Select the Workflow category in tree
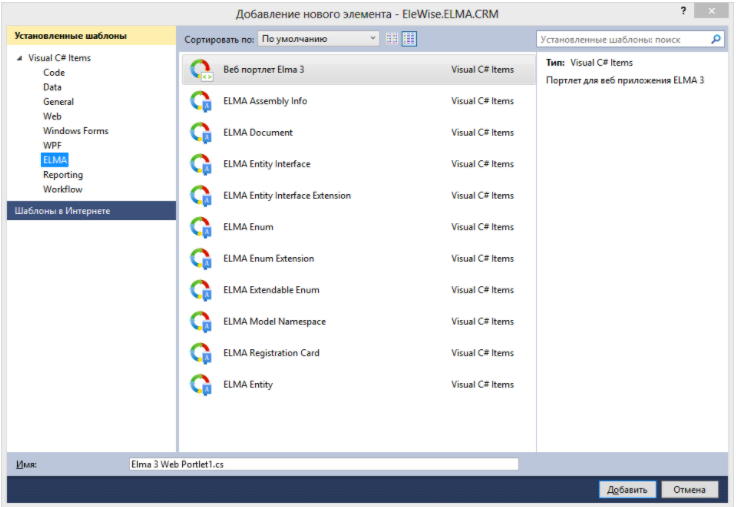Viewport: 737px width, 507px height. [62, 189]
